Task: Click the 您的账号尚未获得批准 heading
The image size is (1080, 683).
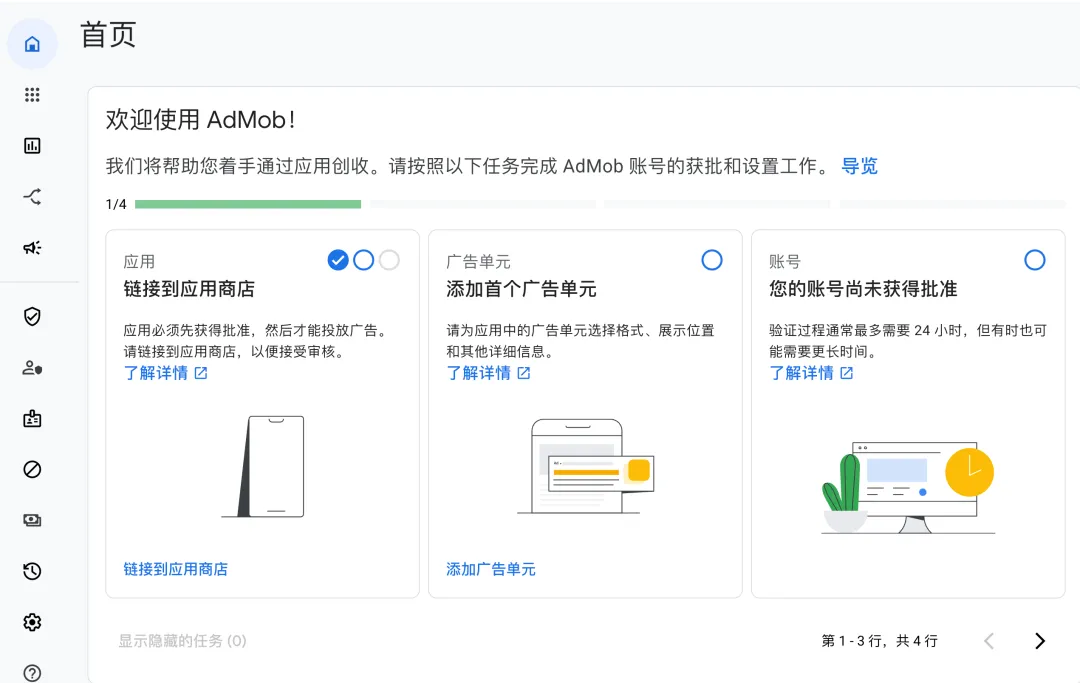Action: click(863, 289)
